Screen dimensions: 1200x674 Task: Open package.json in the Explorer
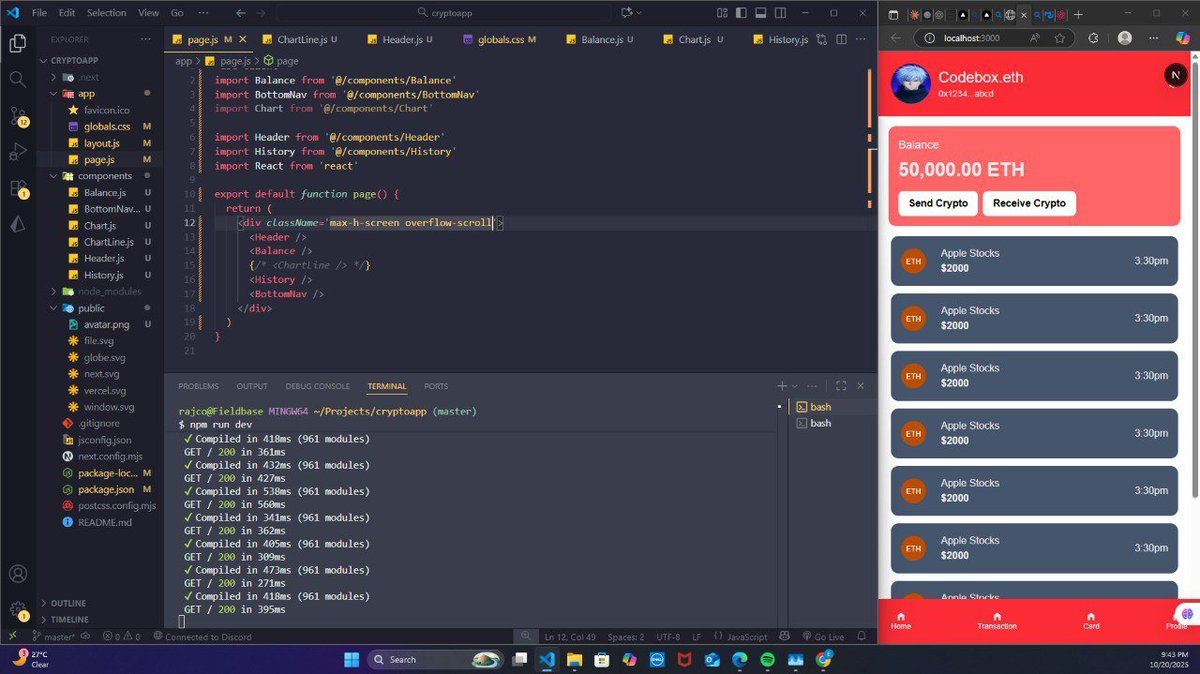coord(106,489)
